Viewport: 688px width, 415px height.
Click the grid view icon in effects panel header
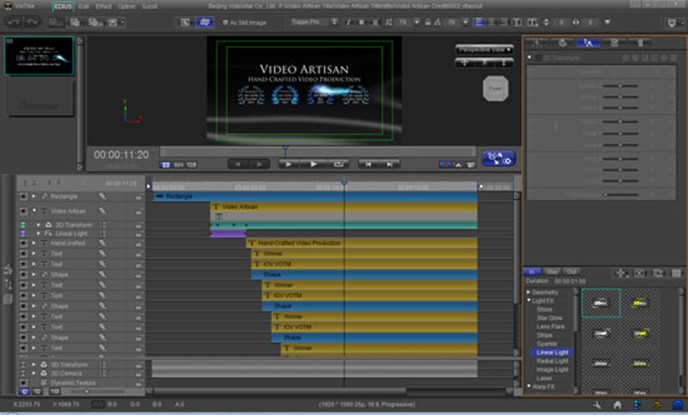click(x=677, y=273)
